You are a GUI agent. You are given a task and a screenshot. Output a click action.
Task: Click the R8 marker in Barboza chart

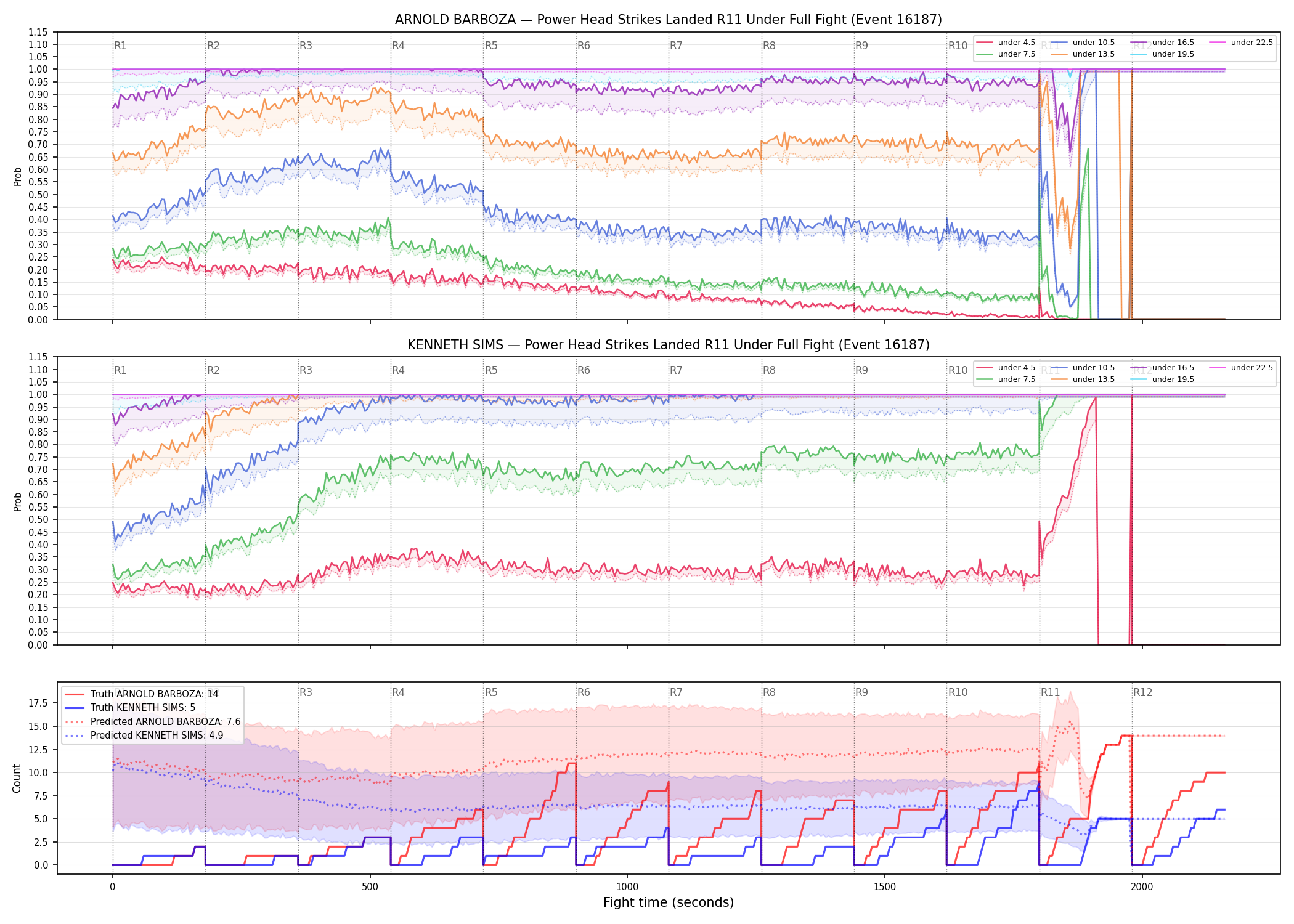click(769, 46)
